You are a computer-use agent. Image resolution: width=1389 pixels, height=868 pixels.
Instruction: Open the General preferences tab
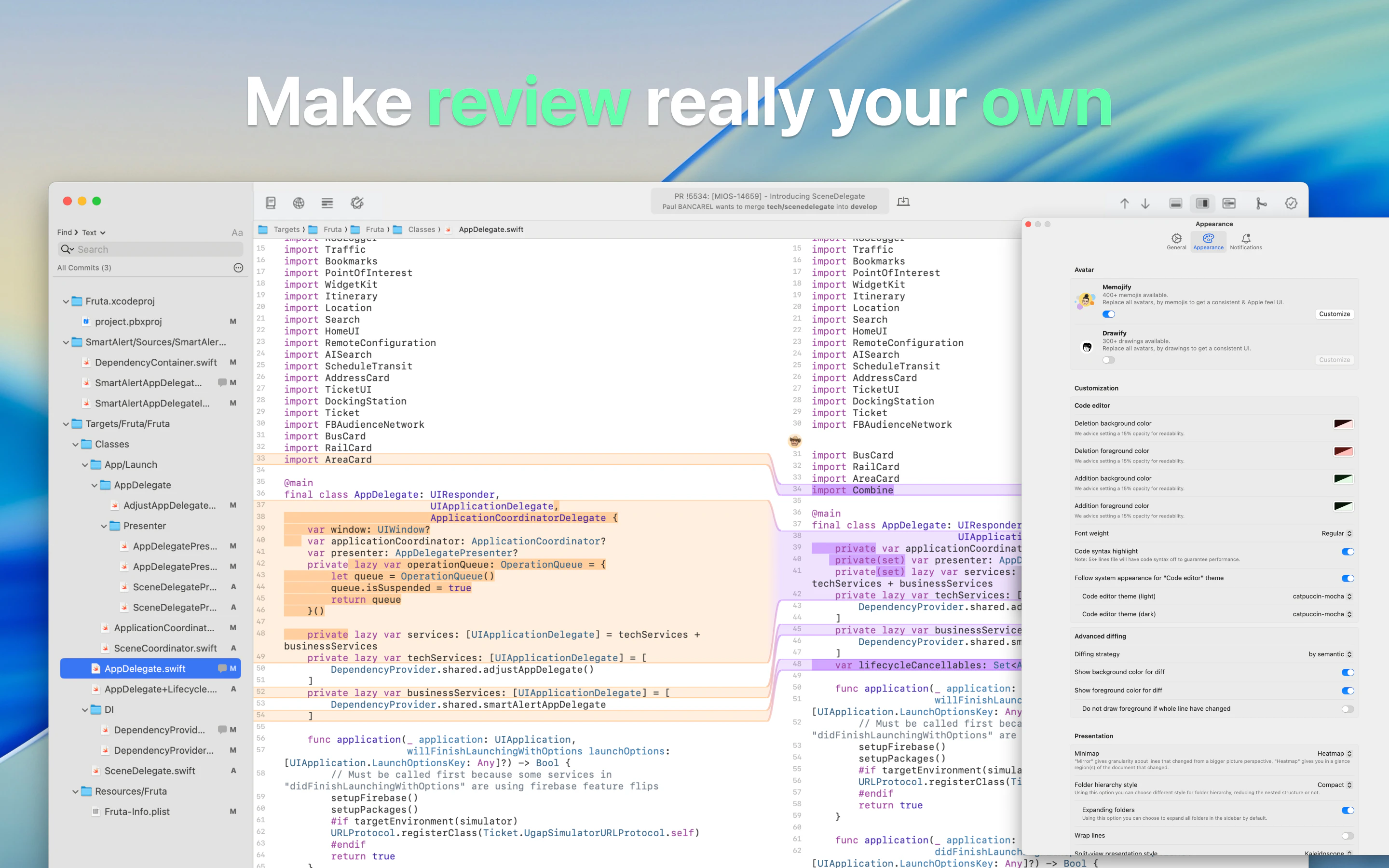(1176, 241)
